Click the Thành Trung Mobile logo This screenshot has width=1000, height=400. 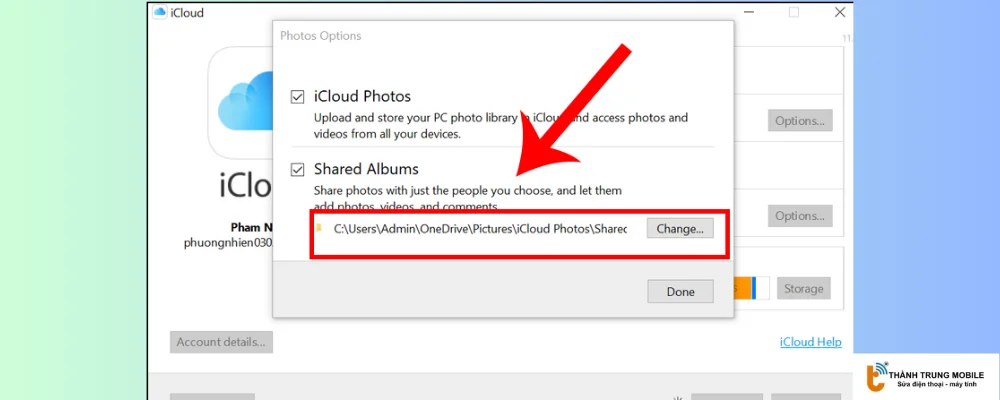point(877,376)
